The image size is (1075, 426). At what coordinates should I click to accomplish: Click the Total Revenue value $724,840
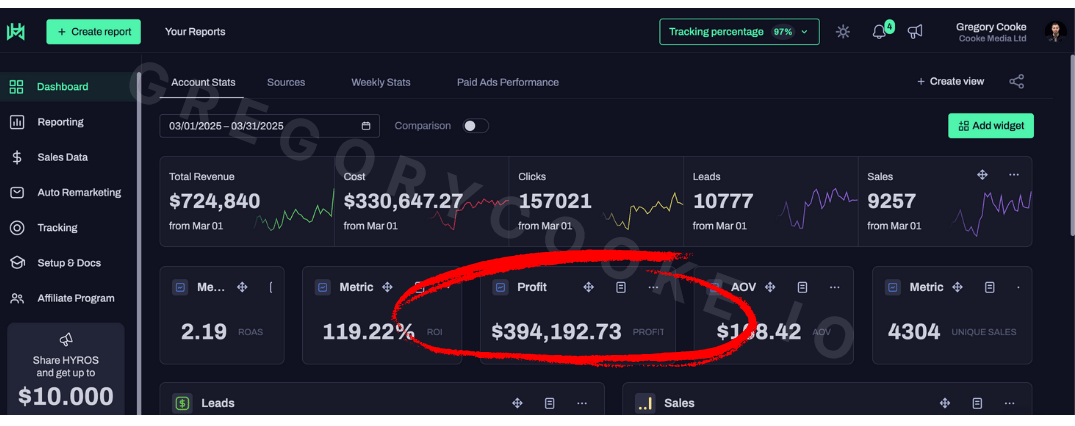(x=215, y=201)
